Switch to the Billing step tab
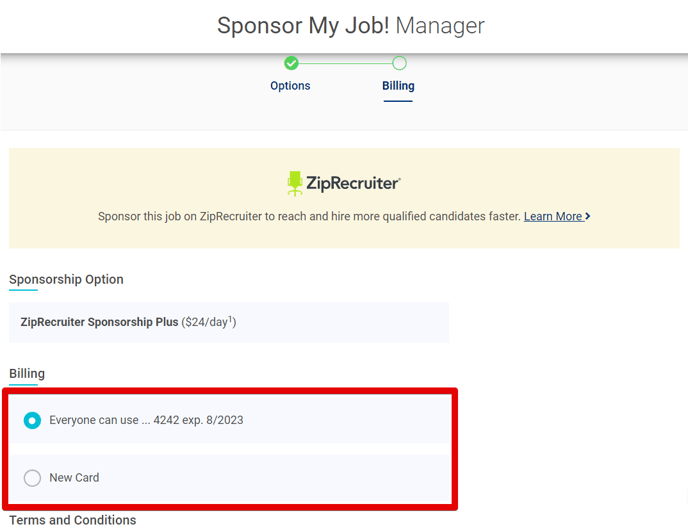This screenshot has width=688, height=529. pyautogui.click(x=398, y=86)
